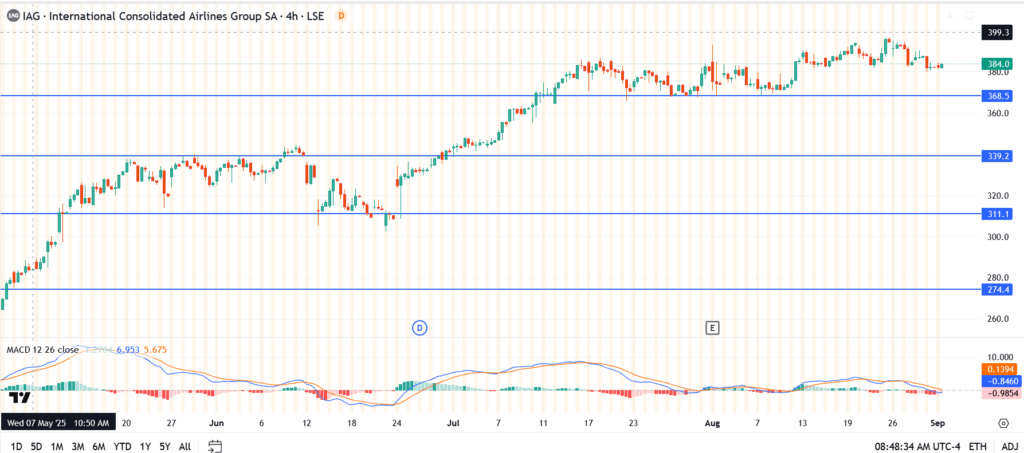This screenshot has height=453, width=1024.
Task: Click the earnings E marker
Action: (713, 327)
